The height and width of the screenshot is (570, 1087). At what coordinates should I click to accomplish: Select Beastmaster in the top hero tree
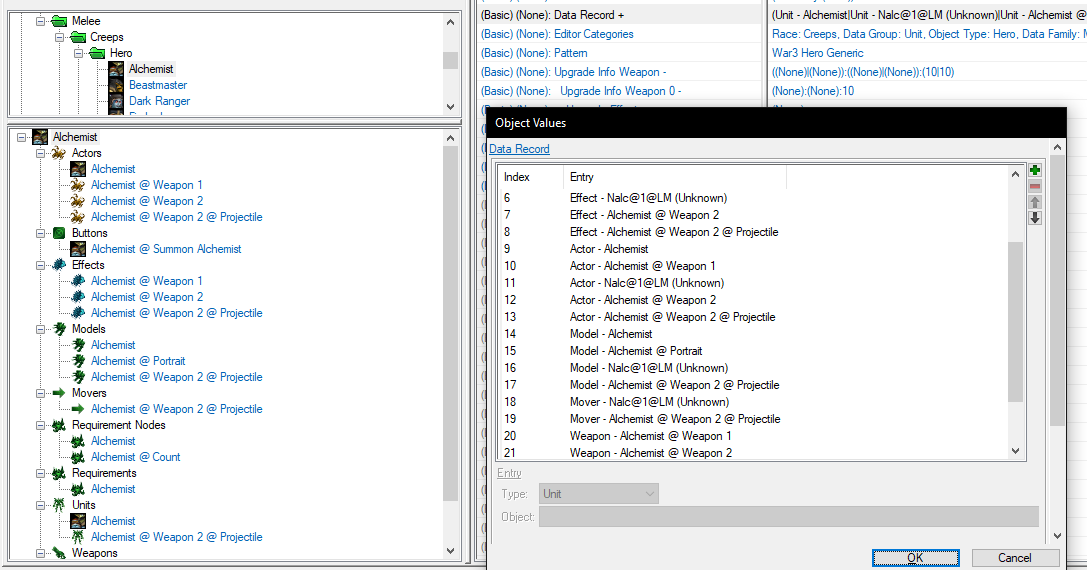tap(158, 85)
